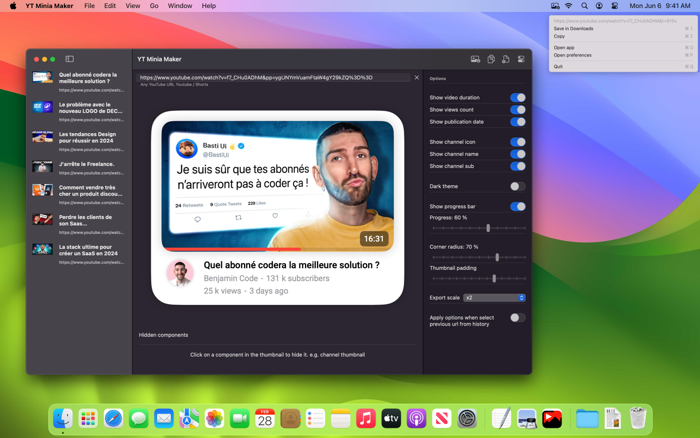Click the Progress slider
The height and width of the screenshot is (438, 700).
[479, 228]
